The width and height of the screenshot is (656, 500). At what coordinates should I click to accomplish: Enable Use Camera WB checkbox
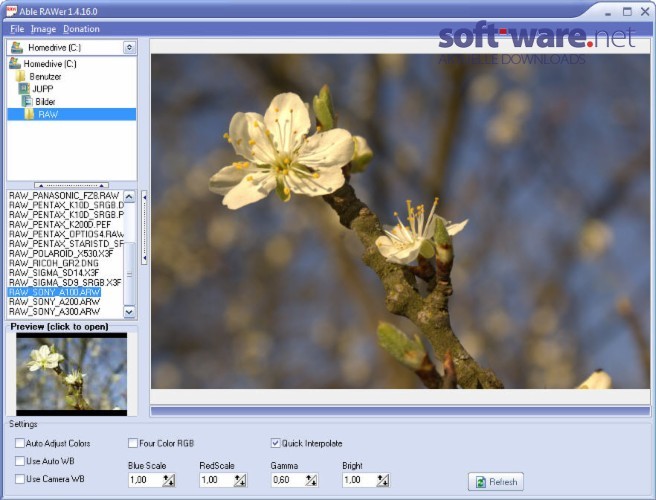20,479
